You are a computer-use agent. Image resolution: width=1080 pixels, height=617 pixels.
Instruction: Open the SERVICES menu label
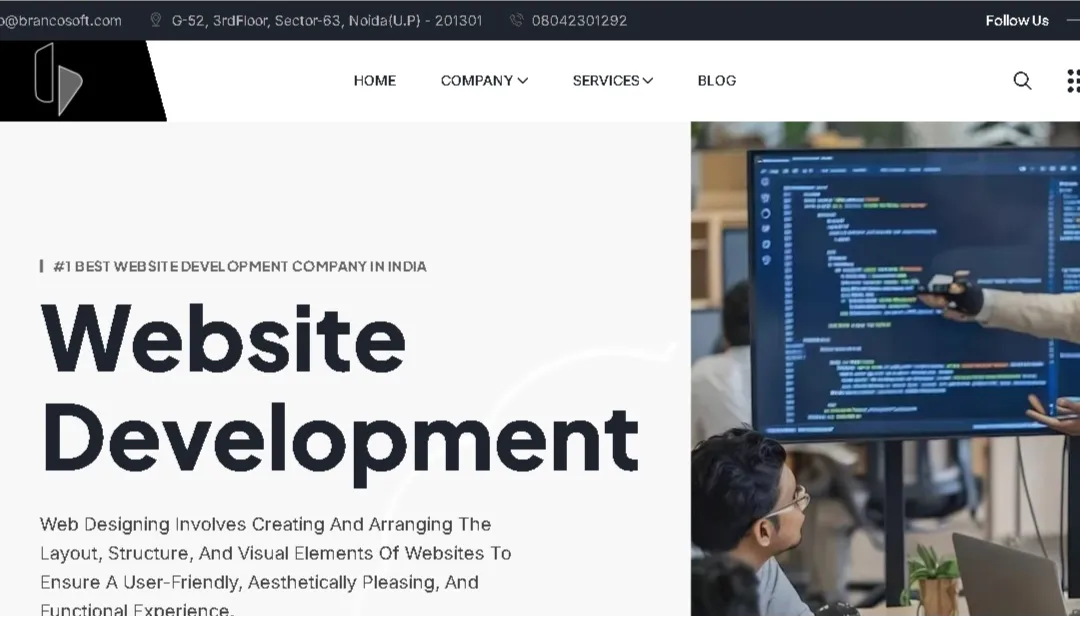[x=605, y=81]
